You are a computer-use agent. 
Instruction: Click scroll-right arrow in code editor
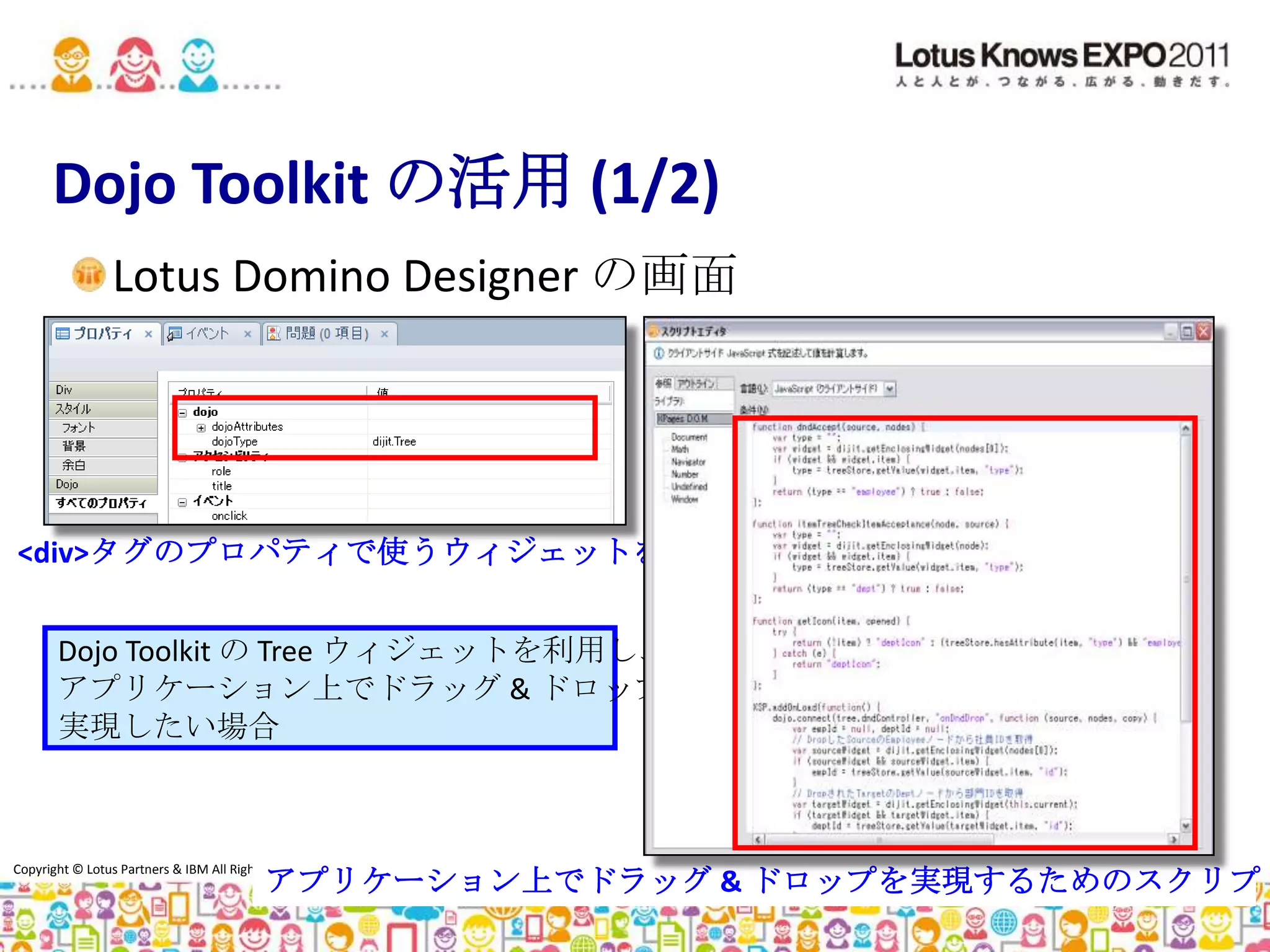click(x=1173, y=839)
